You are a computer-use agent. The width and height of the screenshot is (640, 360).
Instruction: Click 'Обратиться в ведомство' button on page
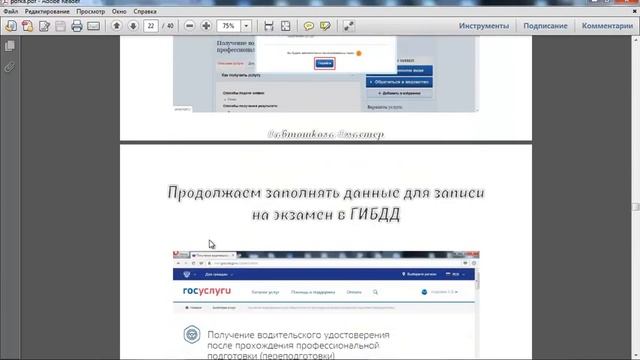point(399,82)
